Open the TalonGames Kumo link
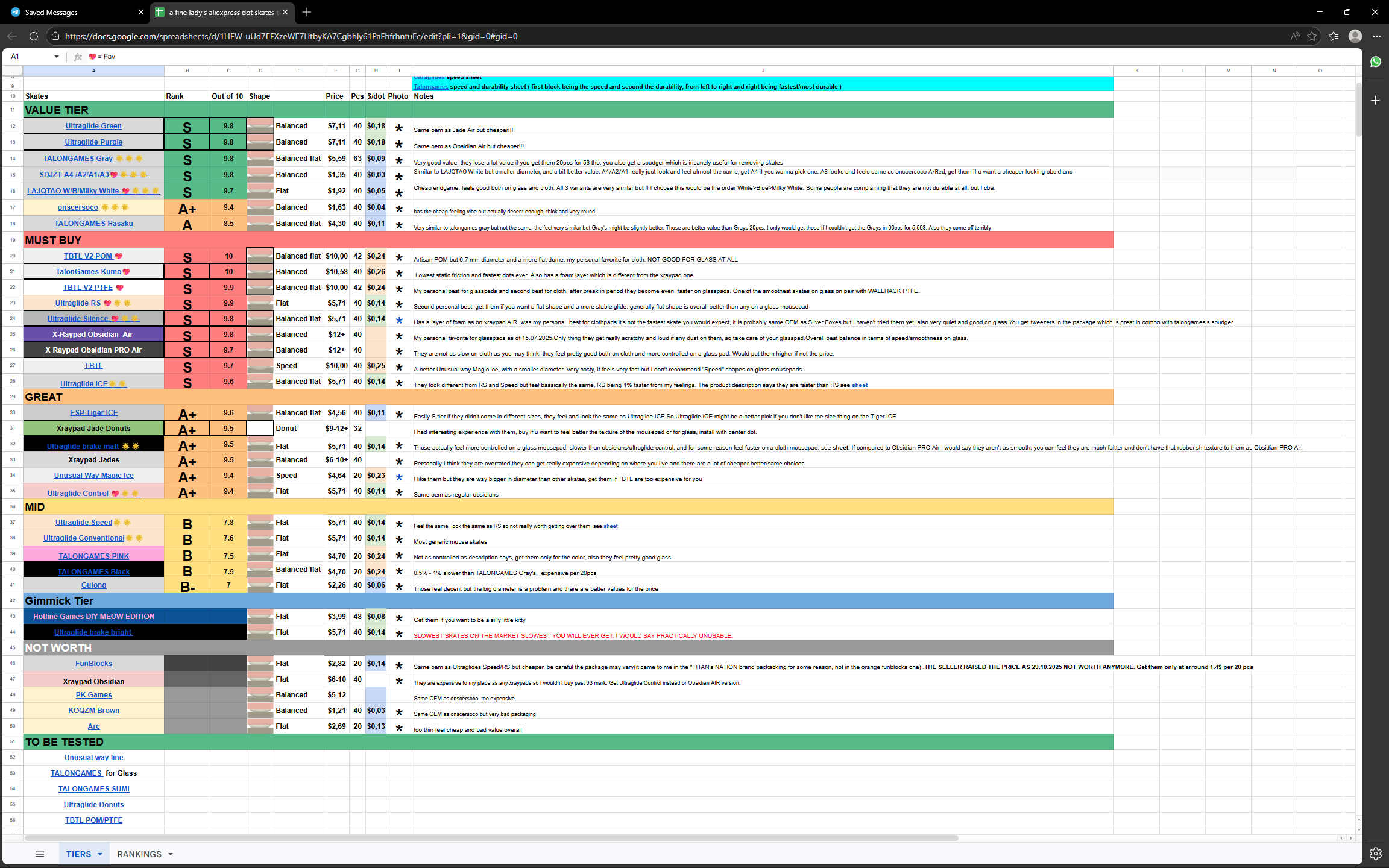This screenshot has width=1389, height=868. click(x=89, y=272)
